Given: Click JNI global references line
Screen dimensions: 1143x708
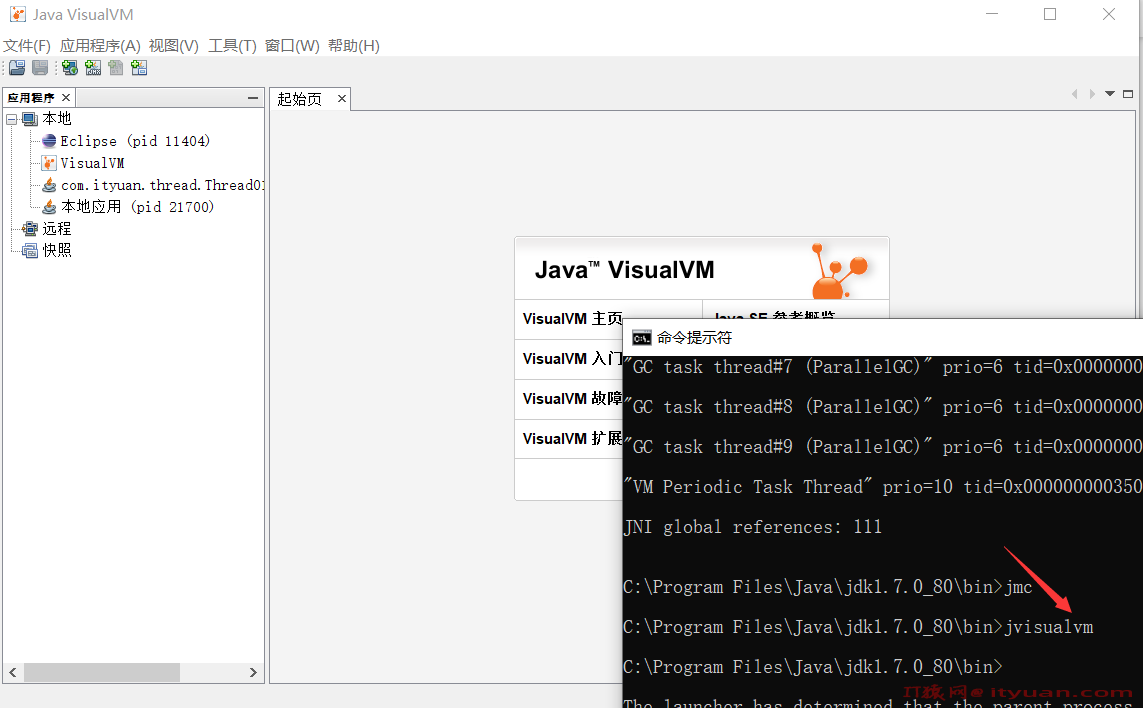Looking at the screenshot, I should click(x=752, y=527).
